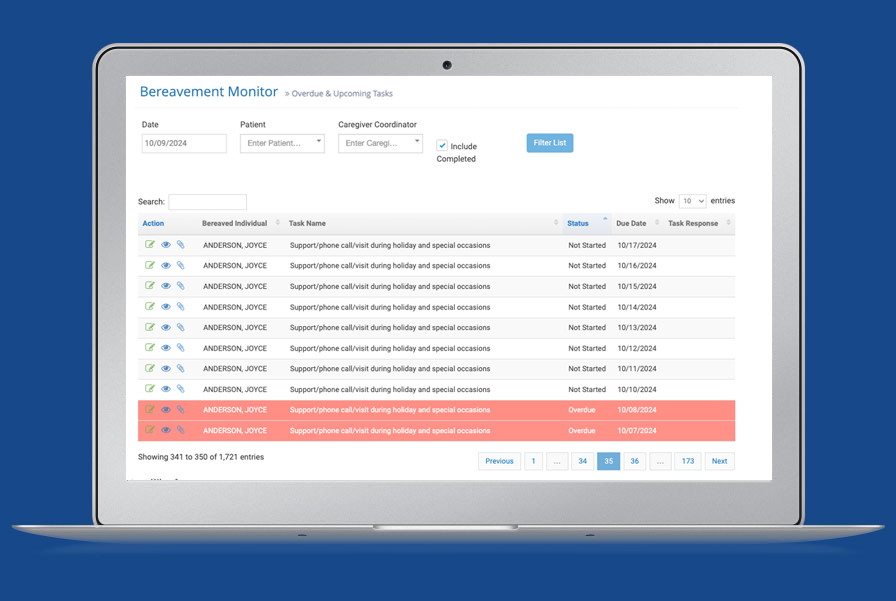Sort by Task Name column
Image resolution: width=896 pixels, height=601 pixels.
423,223
